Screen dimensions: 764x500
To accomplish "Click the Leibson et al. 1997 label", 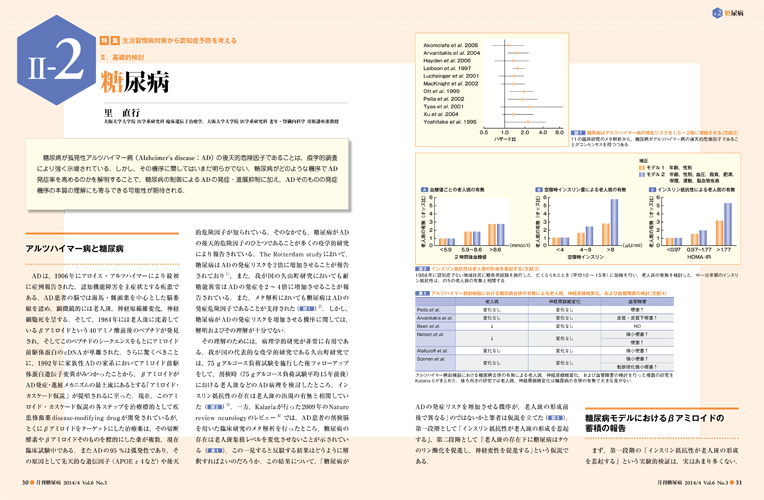I will [x=447, y=68].
